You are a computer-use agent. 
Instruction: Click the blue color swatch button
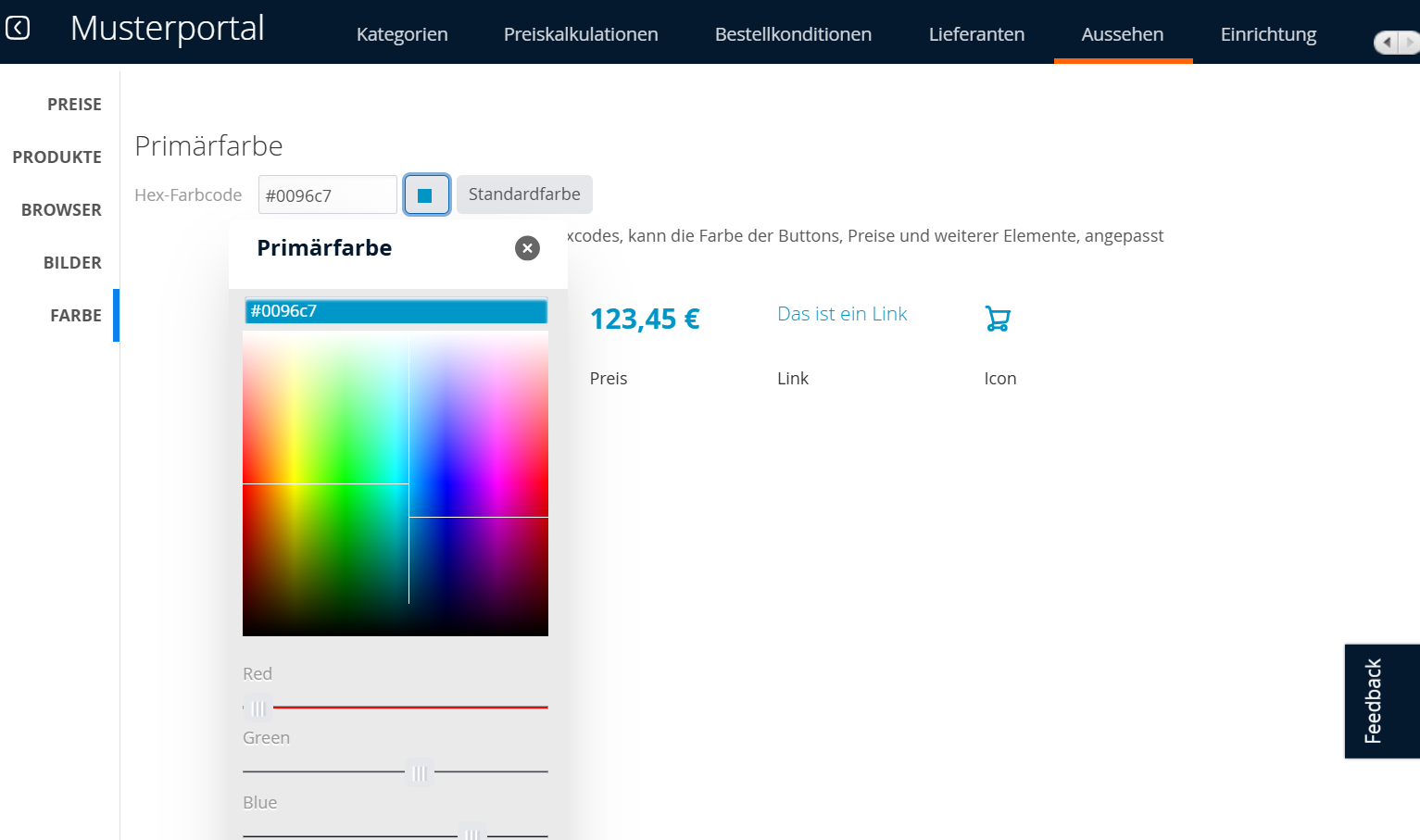click(x=426, y=195)
